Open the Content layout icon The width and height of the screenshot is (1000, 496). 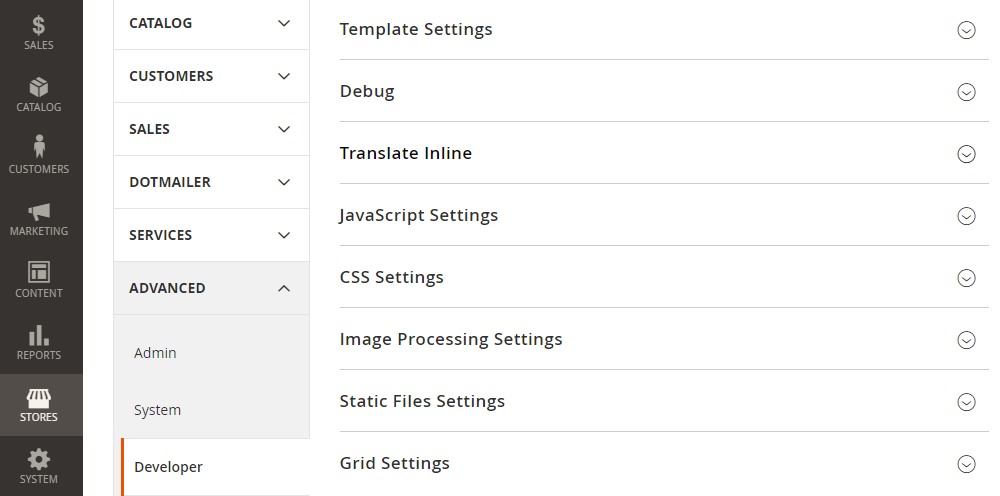39,272
